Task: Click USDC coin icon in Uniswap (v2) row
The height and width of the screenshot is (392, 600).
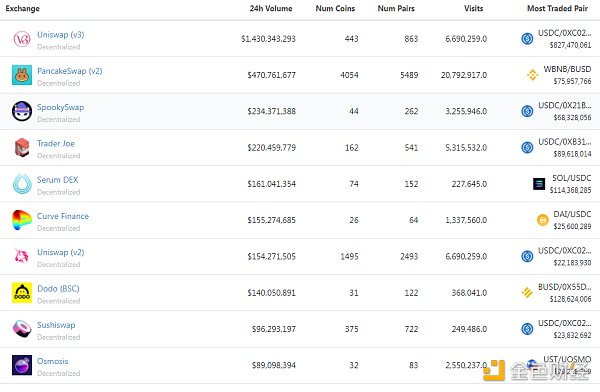Action: click(527, 256)
